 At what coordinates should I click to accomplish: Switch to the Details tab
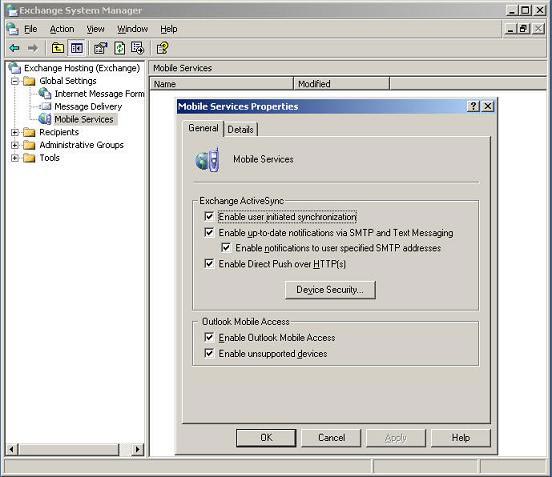pos(240,130)
